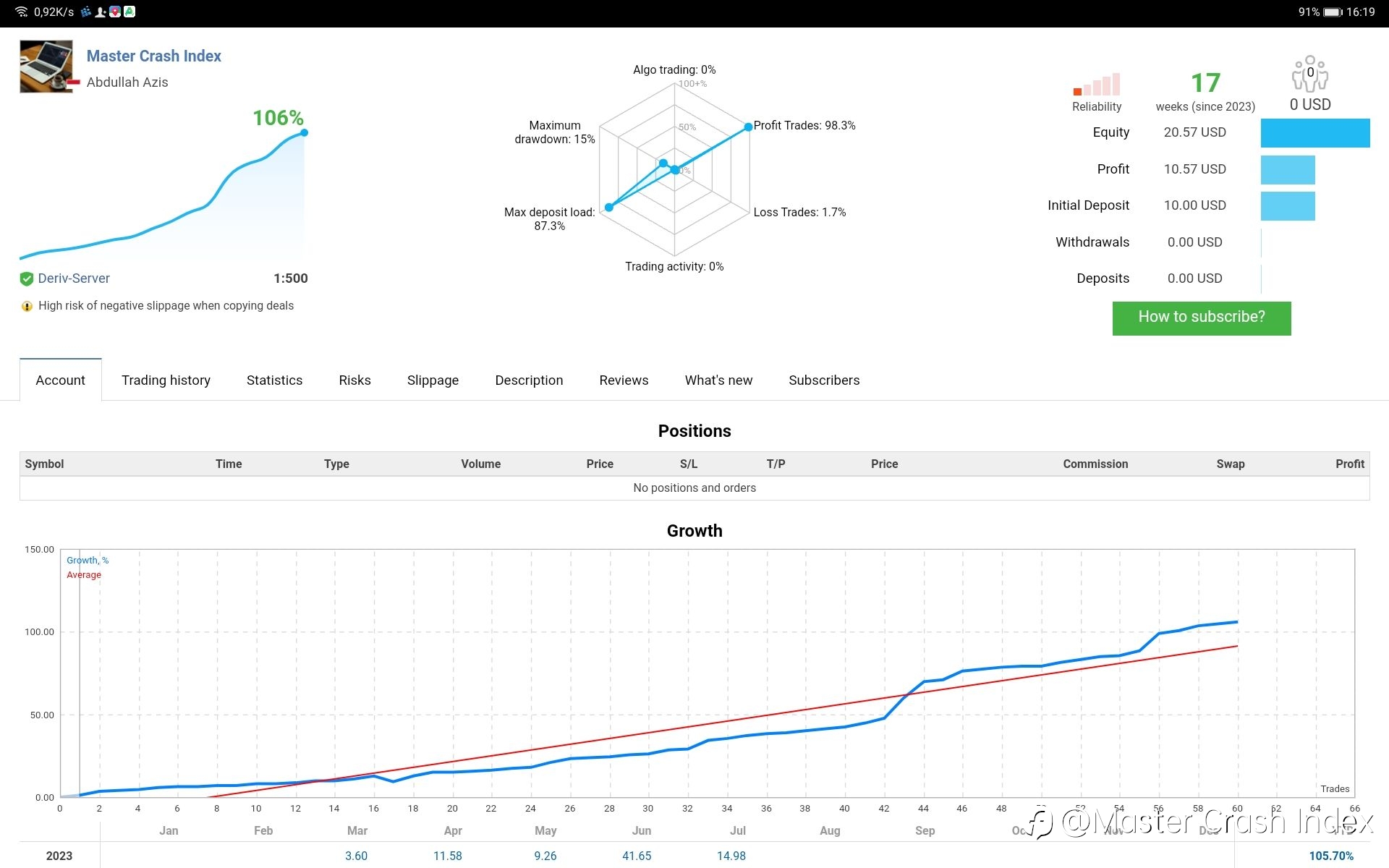Click the June 41.65 monthly value
The height and width of the screenshot is (868, 1389).
[637, 856]
